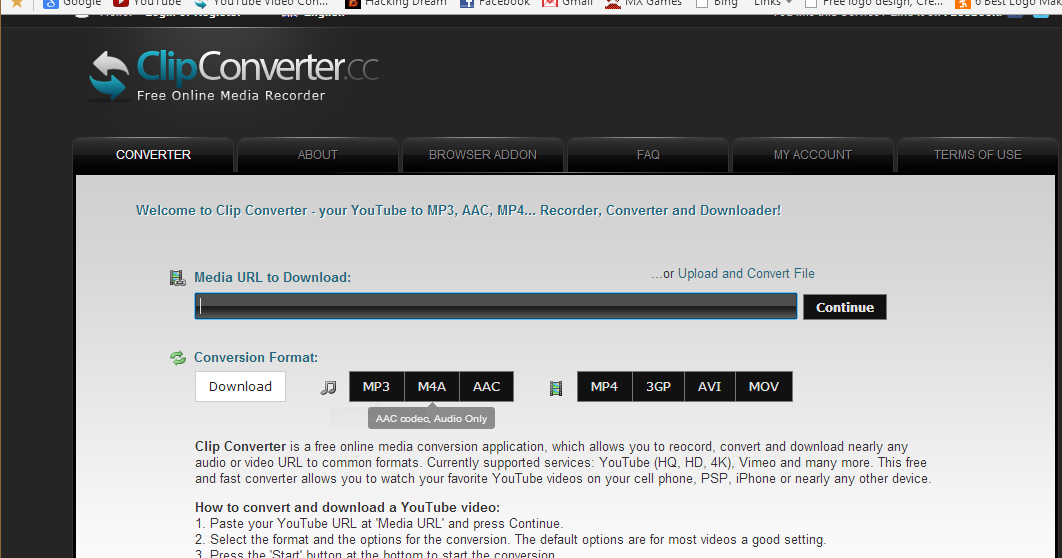Click the film strip video formats icon
1062x558 pixels.
[555, 388]
